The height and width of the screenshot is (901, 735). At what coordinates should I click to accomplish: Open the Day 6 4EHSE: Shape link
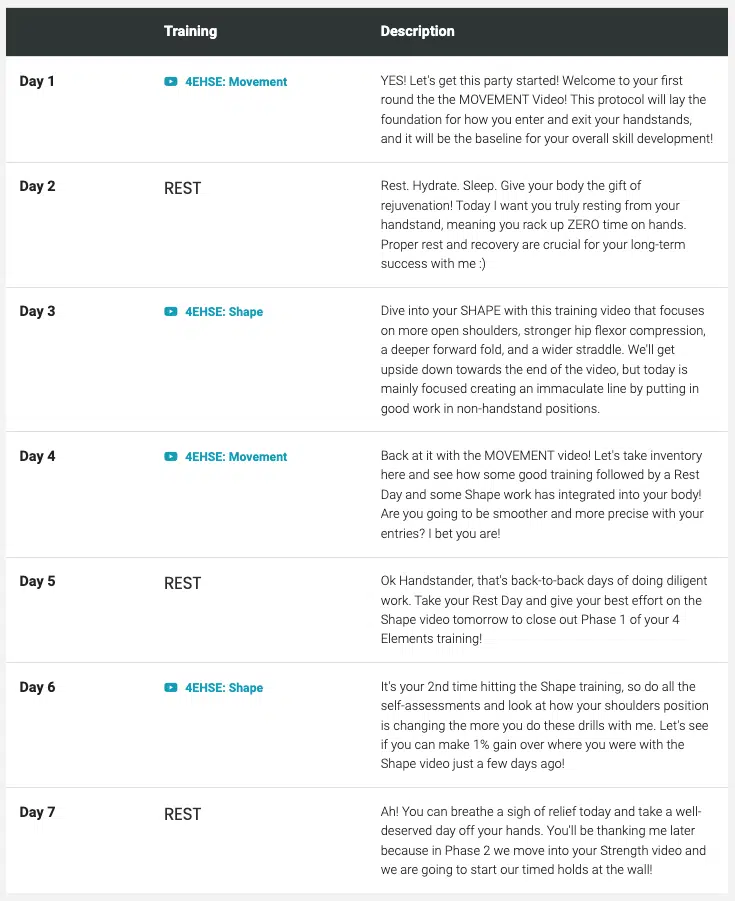224,688
